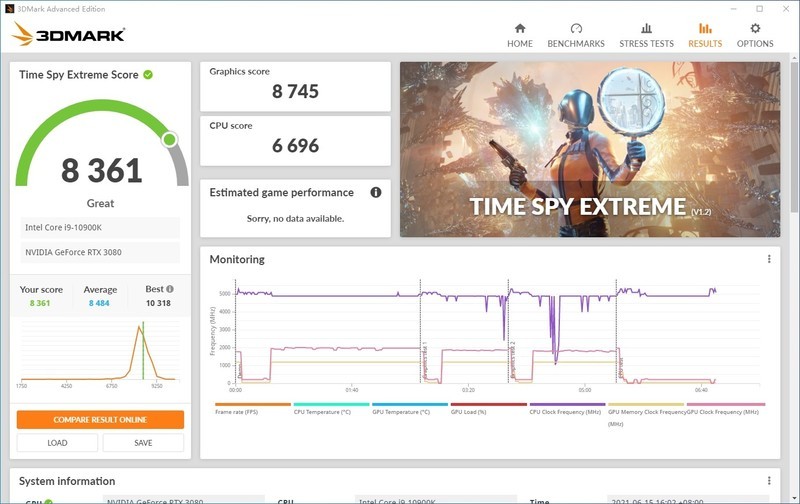Click Graphics test 1 marker in chart
The height and width of the screenshot is (504, 800).
(424, 362)
